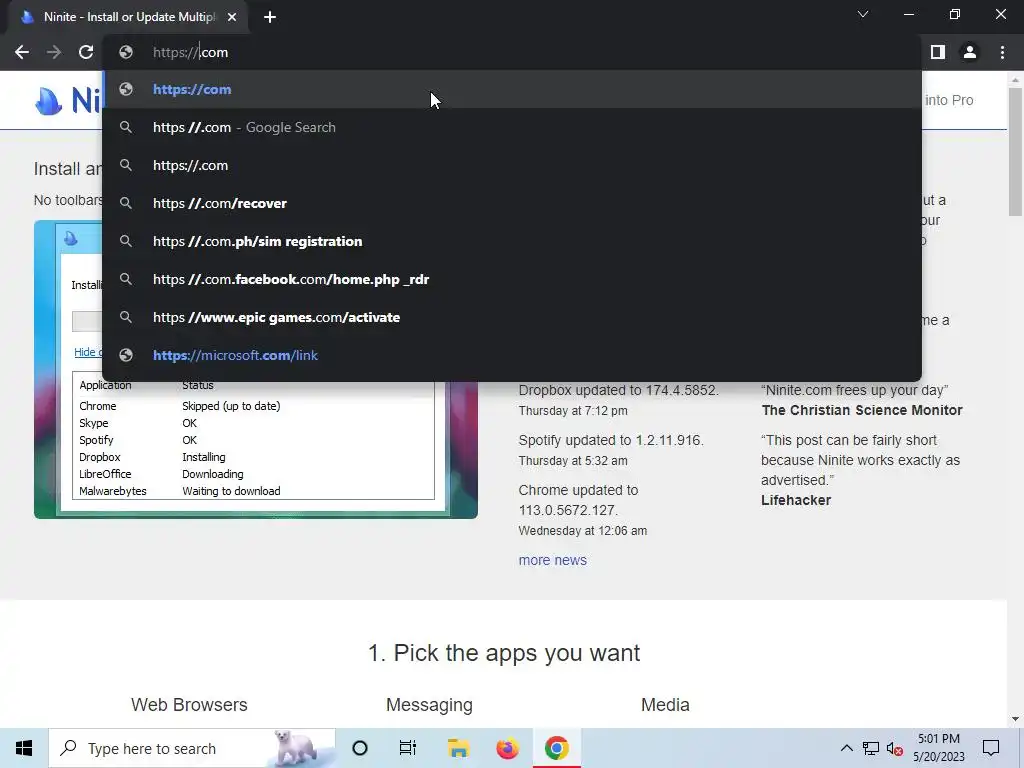The image size is (1024, 768).
Task: Click 'Chrome updated to 113.0.5672.127.' news text
Action: [x=578, y=500]
